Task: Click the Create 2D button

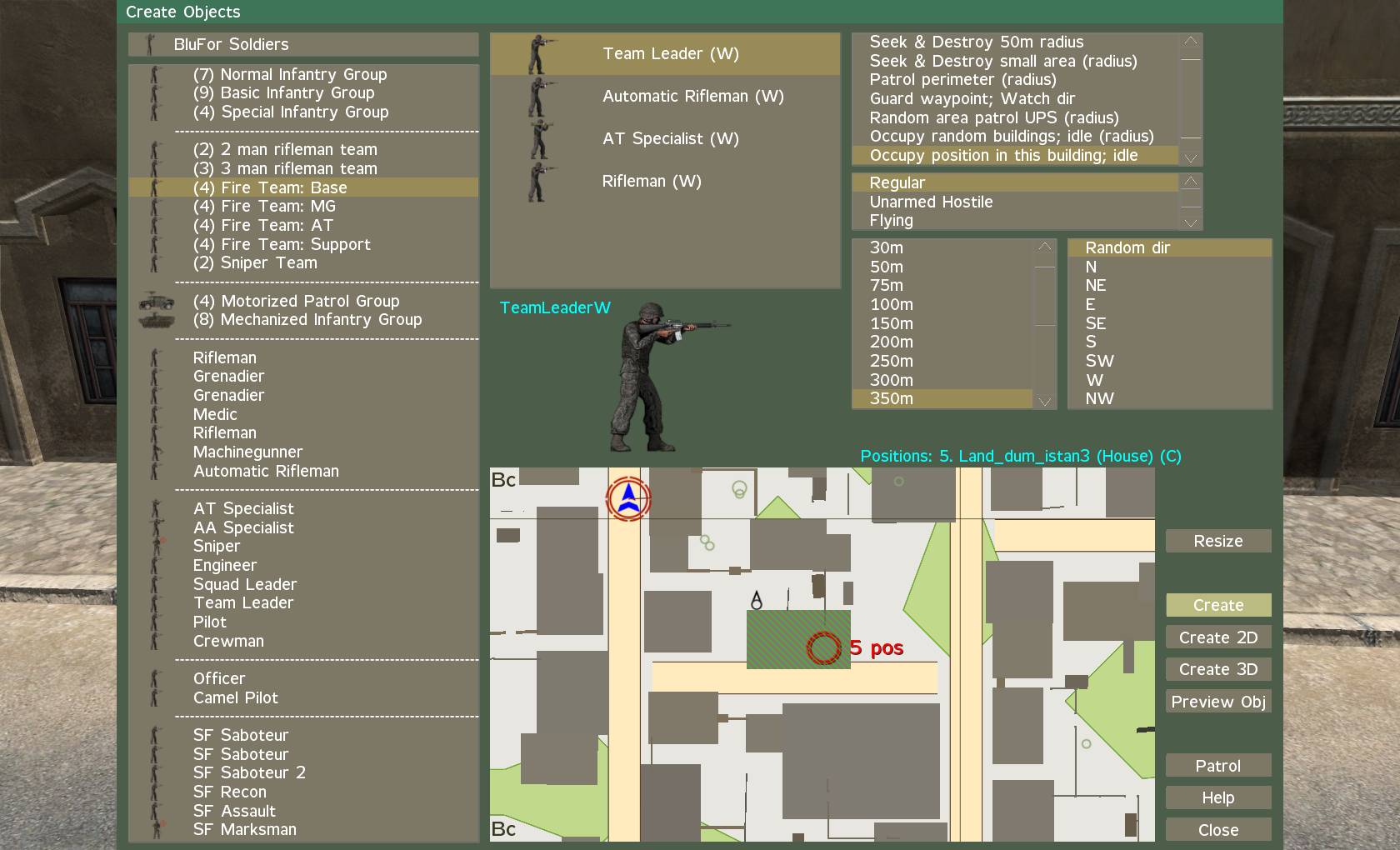Action: (1218, 637)
